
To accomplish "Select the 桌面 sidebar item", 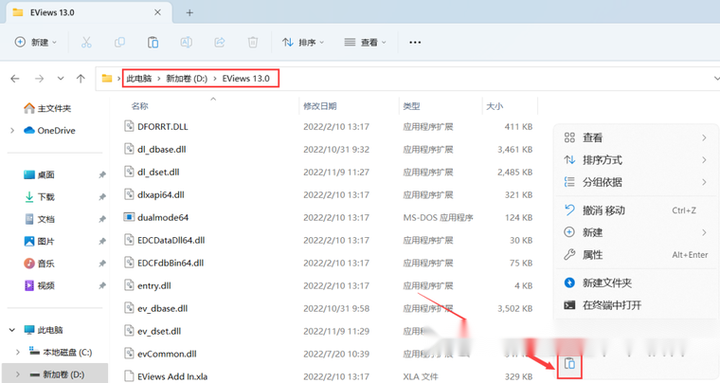I will 46,175.
